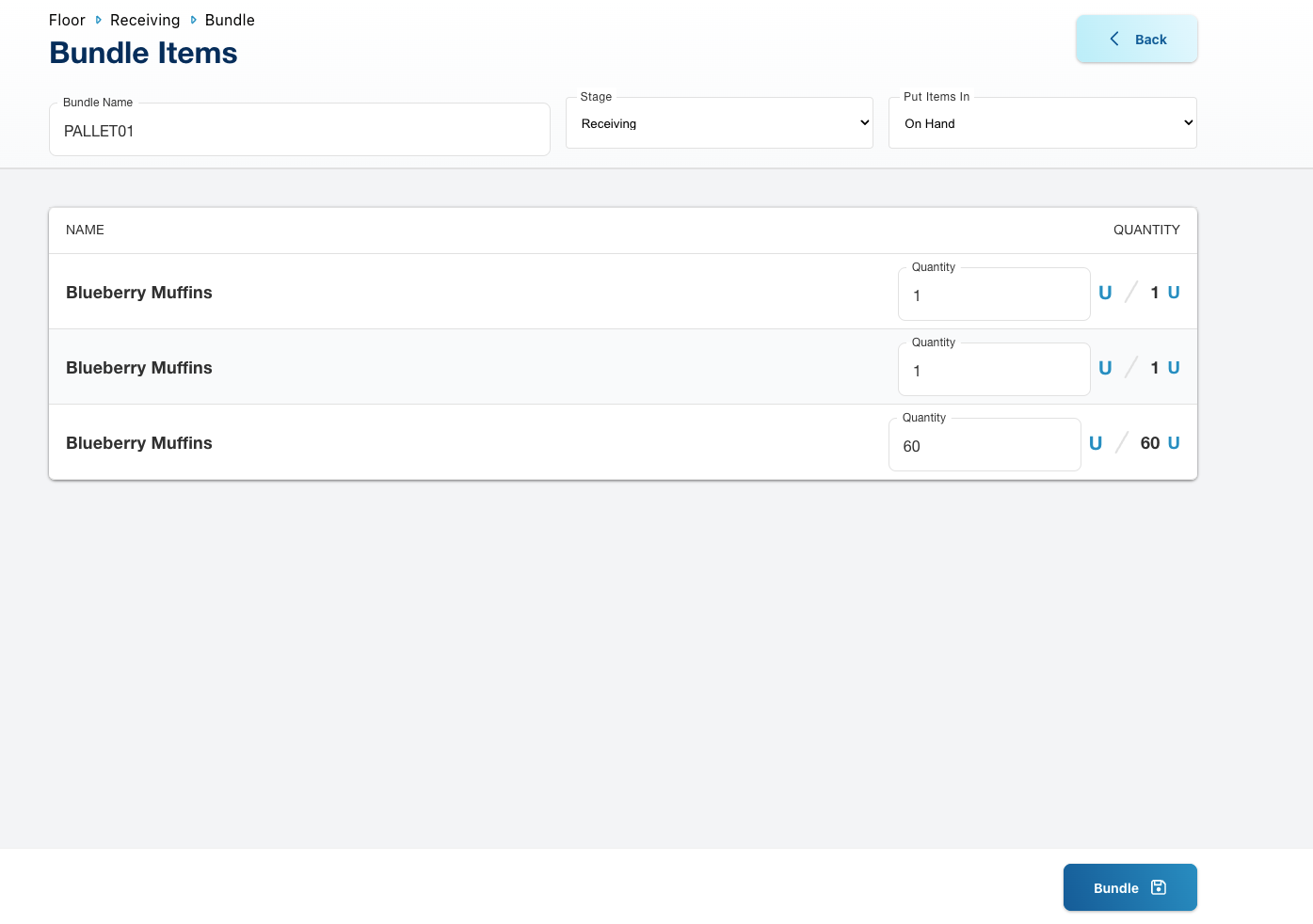Go to Floor in the breadcrumb

(x=67, y=20)
